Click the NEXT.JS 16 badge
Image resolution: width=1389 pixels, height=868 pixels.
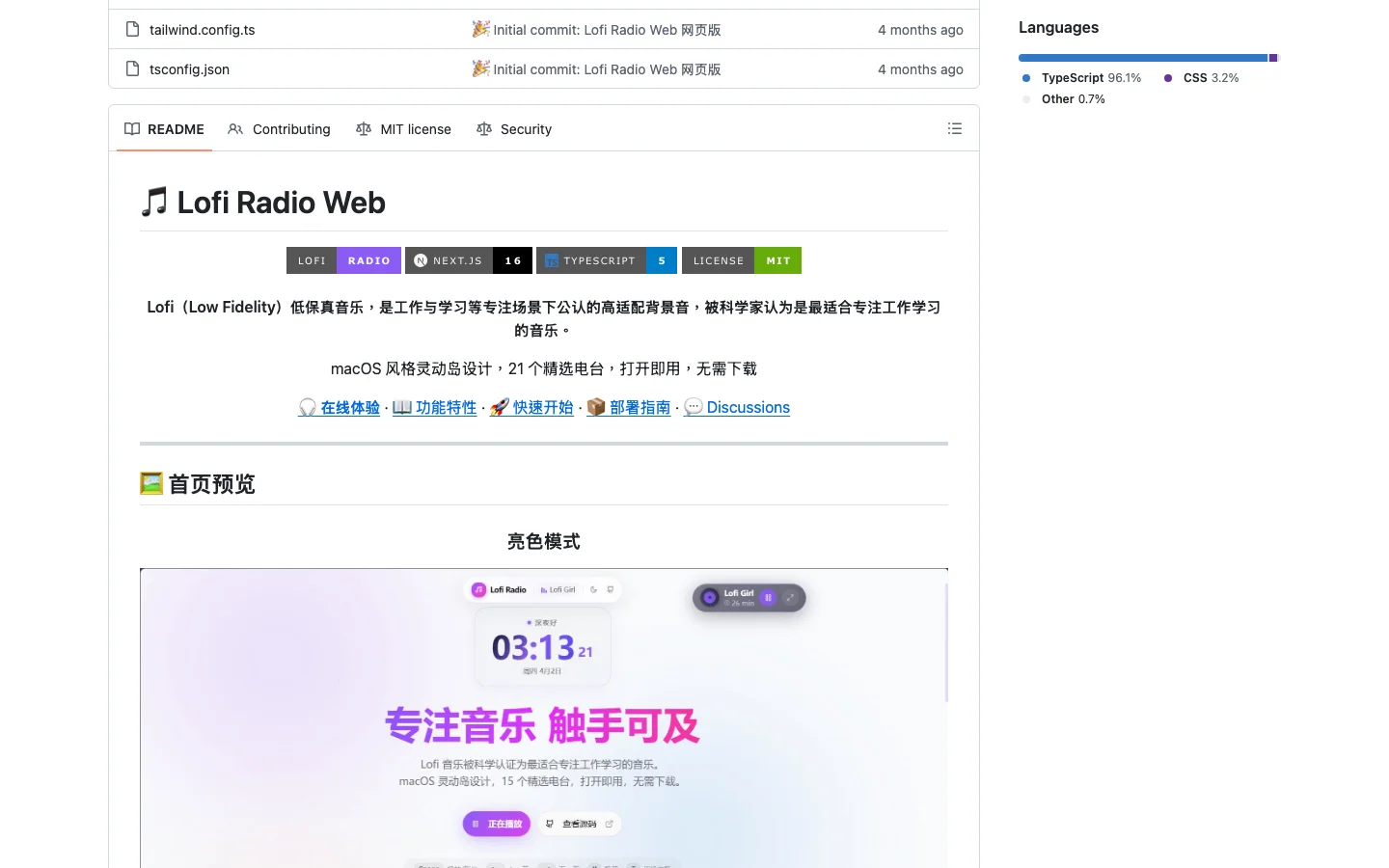(469, 260)
